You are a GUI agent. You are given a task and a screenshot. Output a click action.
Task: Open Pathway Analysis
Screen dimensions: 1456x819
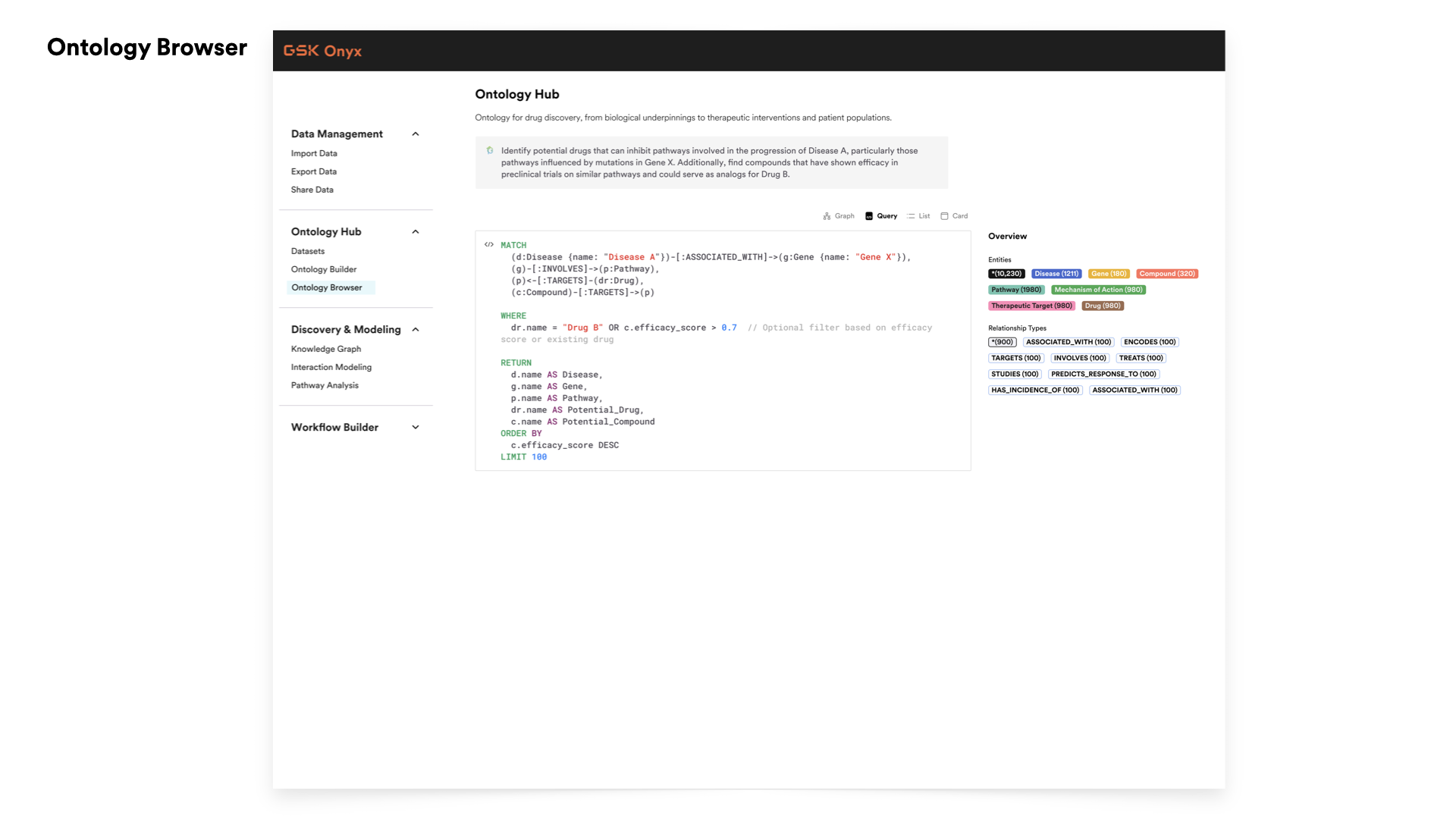click(x=325, y=385)
